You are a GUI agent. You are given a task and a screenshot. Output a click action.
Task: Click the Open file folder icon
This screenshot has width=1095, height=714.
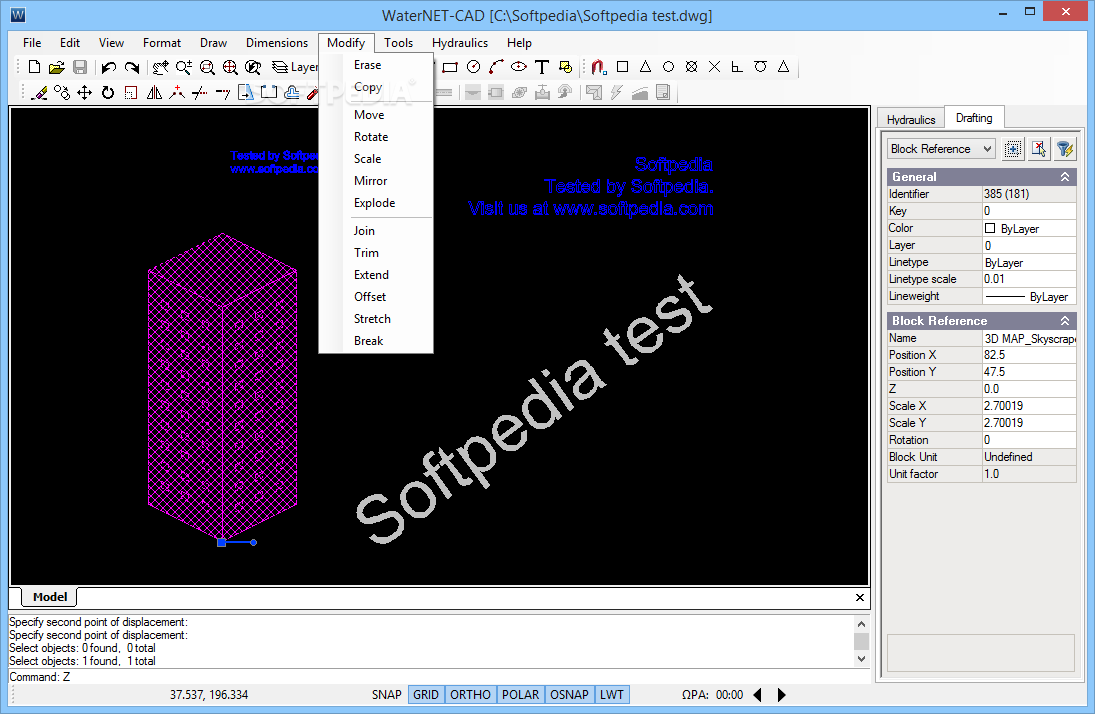[57, 67]
